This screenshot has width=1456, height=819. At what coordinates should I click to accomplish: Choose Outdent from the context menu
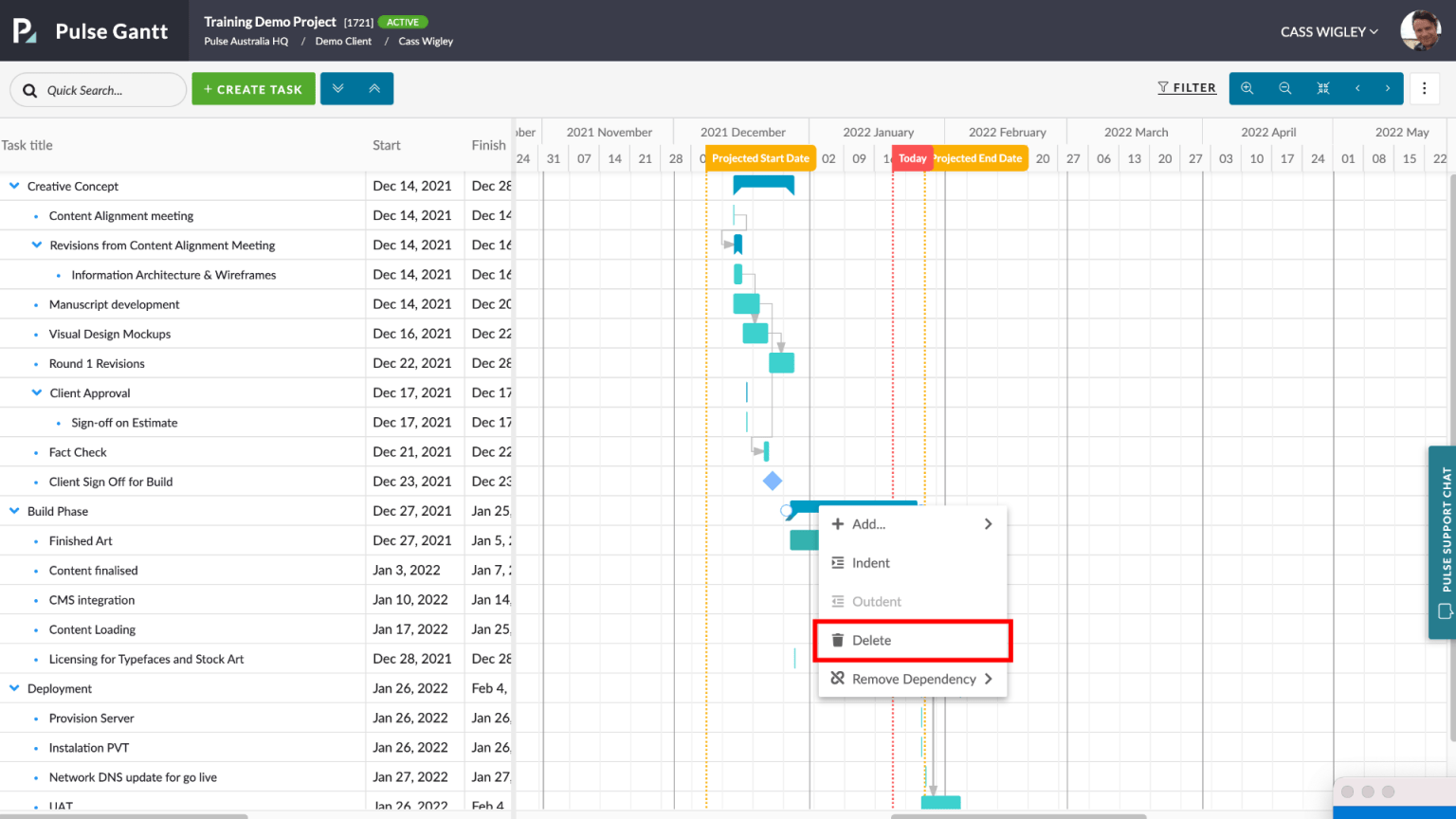tap(912, 602)
